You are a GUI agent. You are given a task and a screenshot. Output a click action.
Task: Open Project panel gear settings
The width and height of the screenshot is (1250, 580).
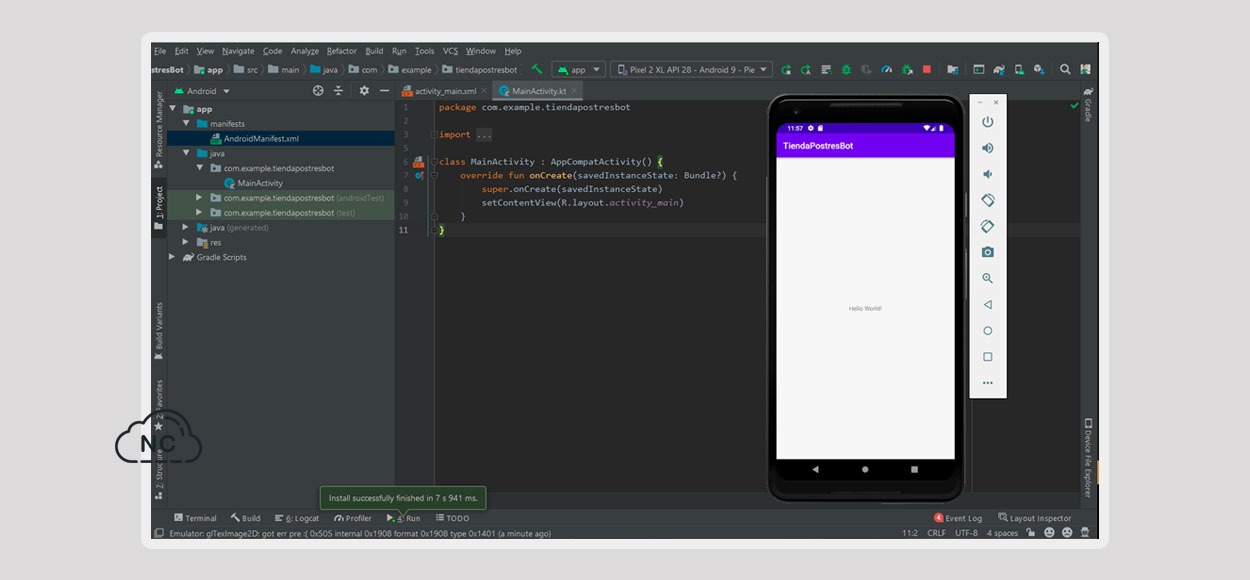pyautogui.click(x=364, y=91)
